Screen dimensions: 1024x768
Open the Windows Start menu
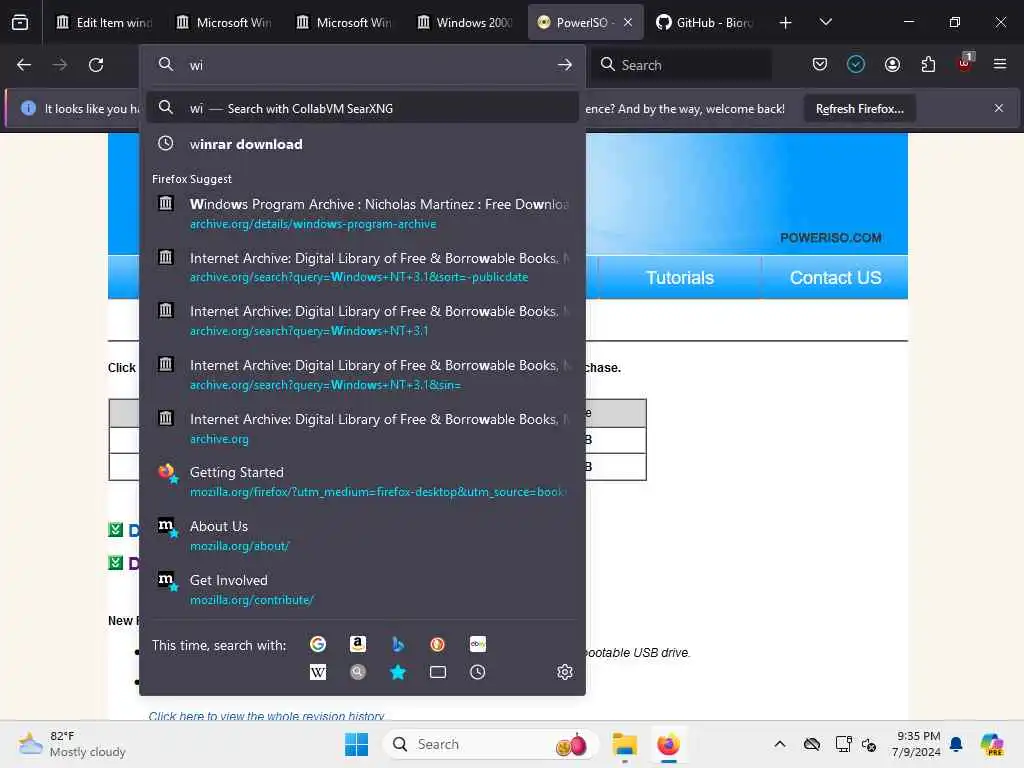coord(357,744)
